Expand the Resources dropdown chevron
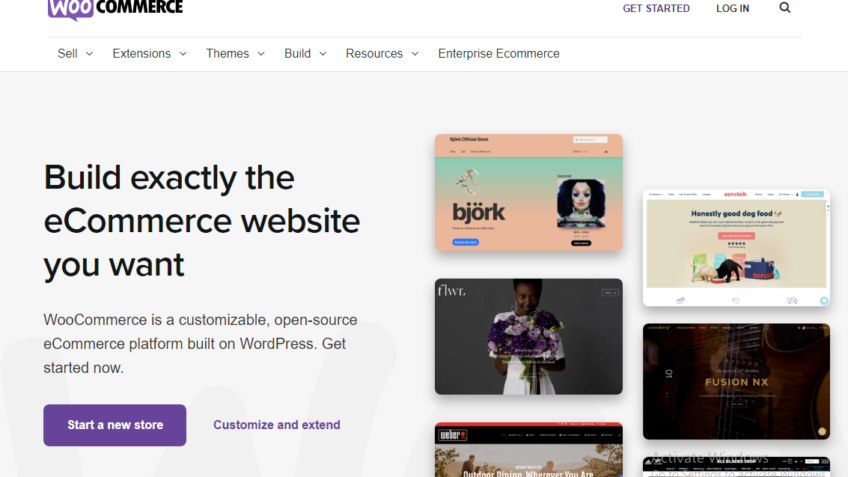Screen dimensions: 848x477 tap(415, 54)
